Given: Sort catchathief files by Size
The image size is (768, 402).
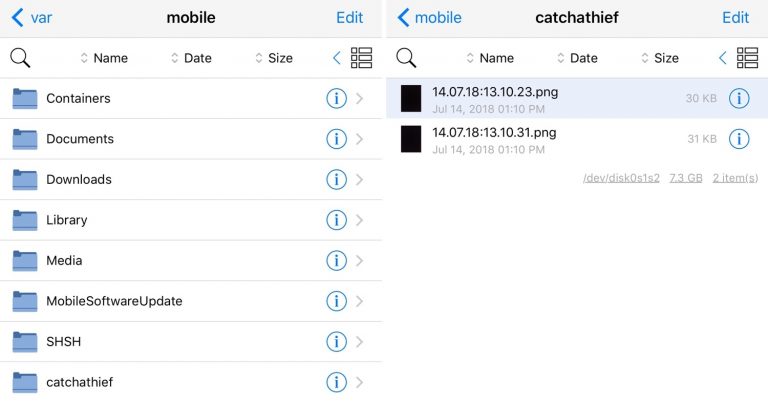Looking at the screenshot, I should tap(660, 58).
